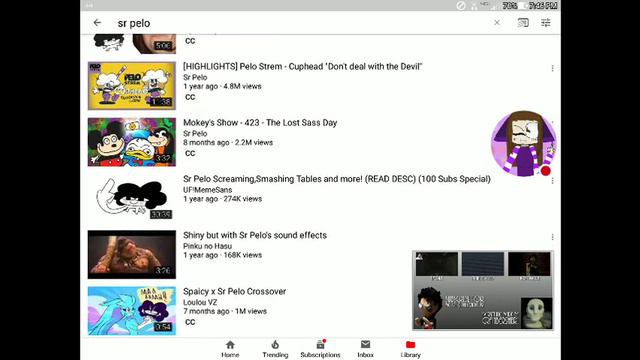Image resolution: width=640 pixels, height=360 pixels.
Task: Open the 'Spaicy x Sr Pelo Crossover' title
Action: click(234, 291)
